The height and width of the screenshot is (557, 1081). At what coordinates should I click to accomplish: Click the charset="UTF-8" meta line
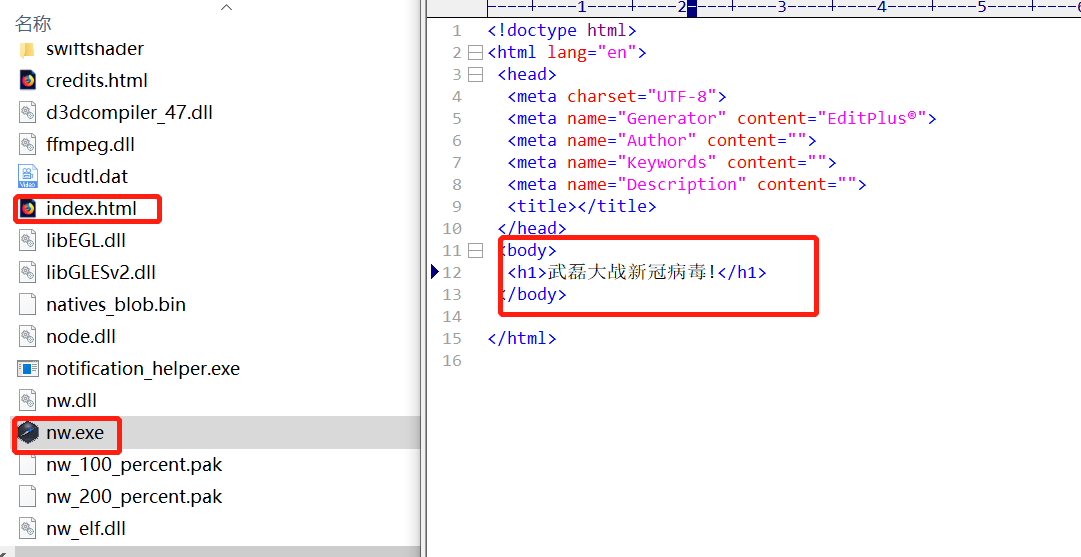point(617,97)
